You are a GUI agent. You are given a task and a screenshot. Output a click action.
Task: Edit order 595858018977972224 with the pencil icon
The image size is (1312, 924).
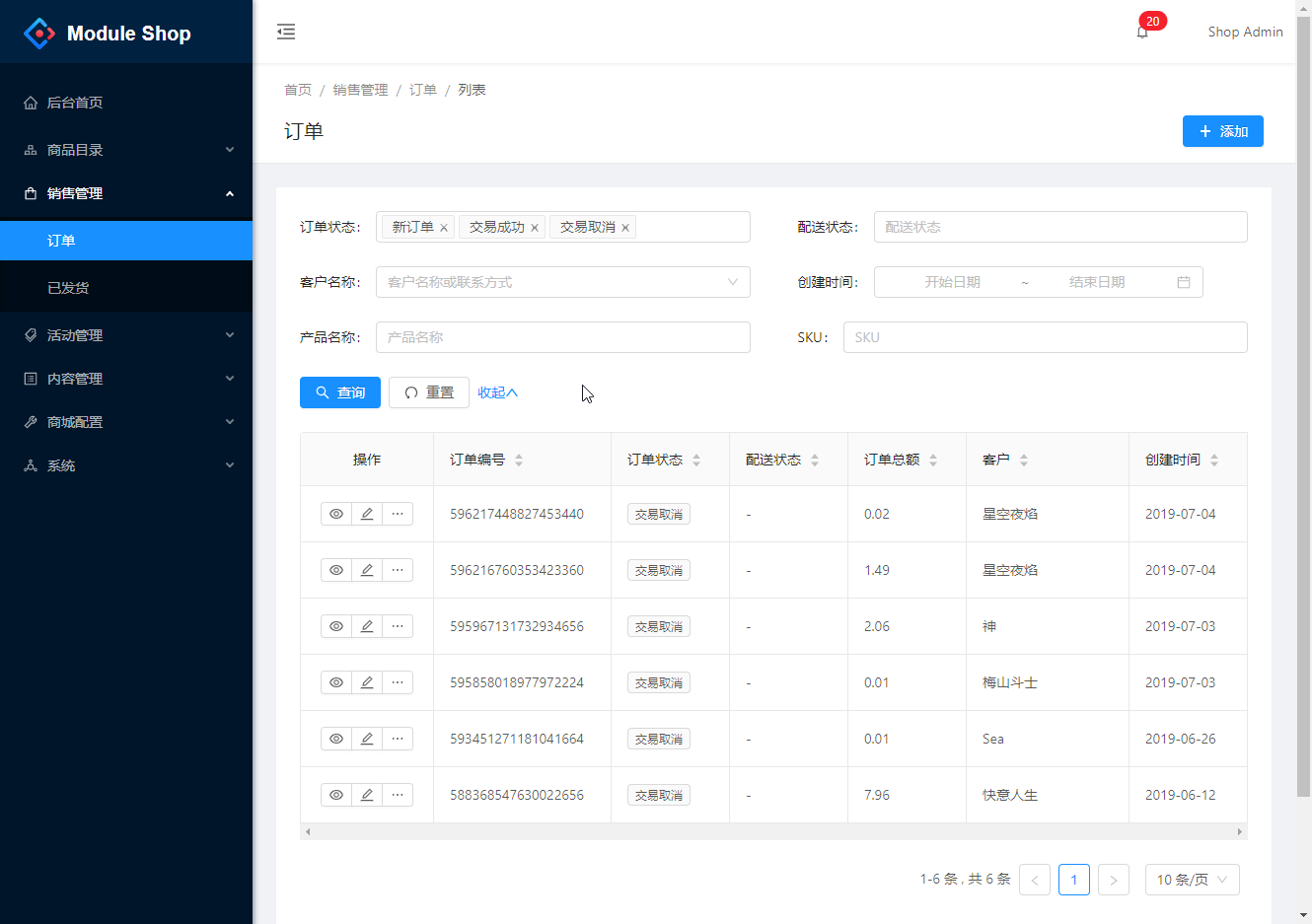tap(367, 682)
